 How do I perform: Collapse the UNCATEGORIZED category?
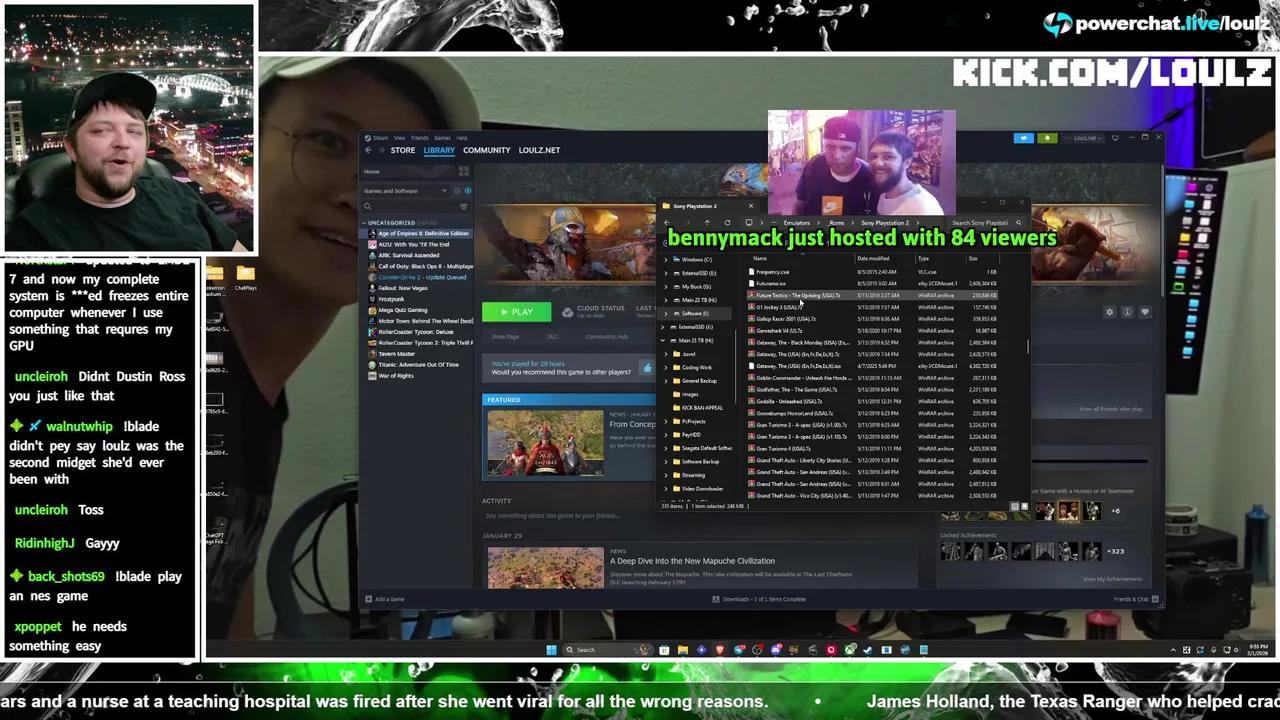364,223
